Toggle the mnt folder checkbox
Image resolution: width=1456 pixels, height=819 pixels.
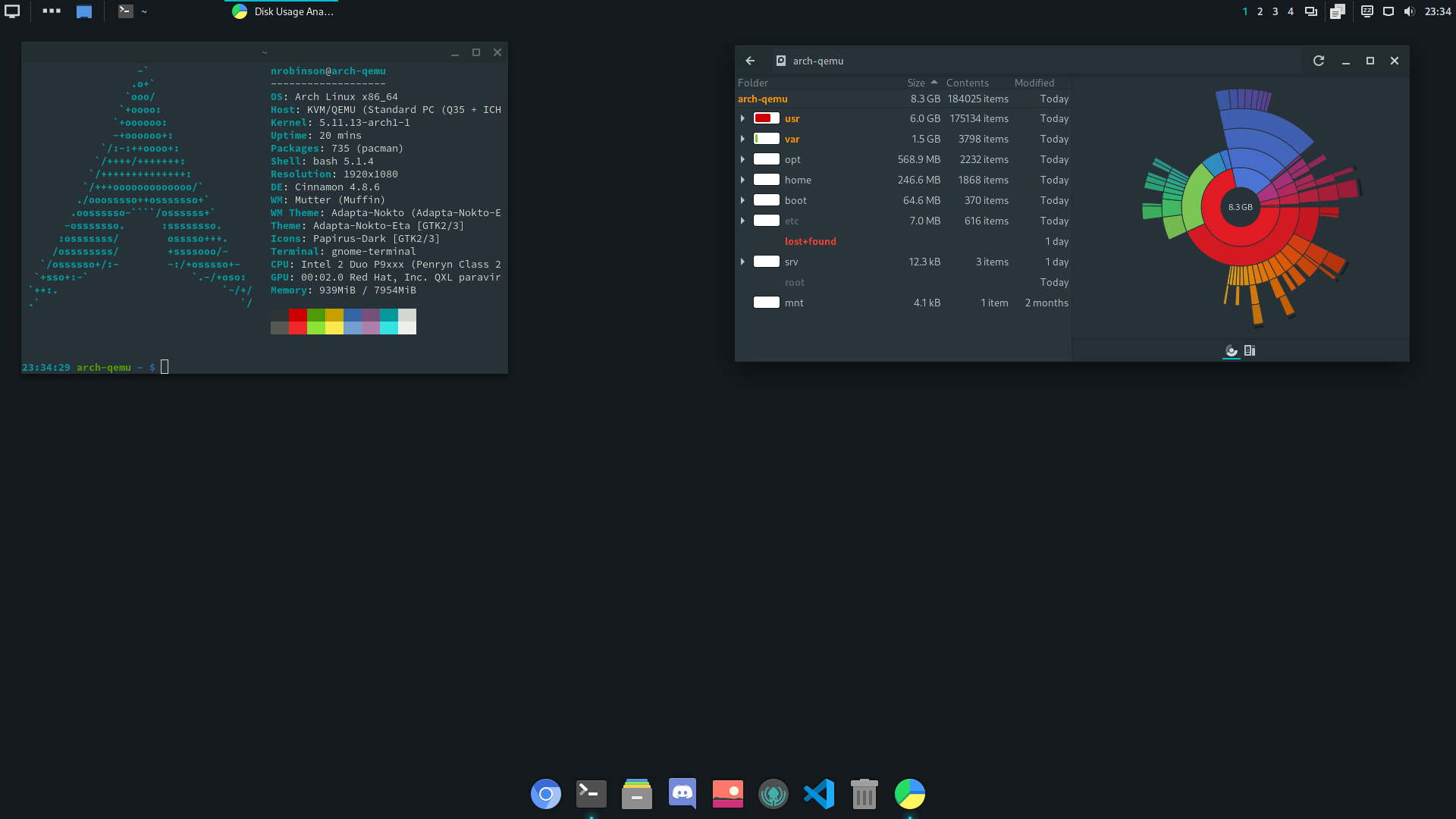point(767,302)
